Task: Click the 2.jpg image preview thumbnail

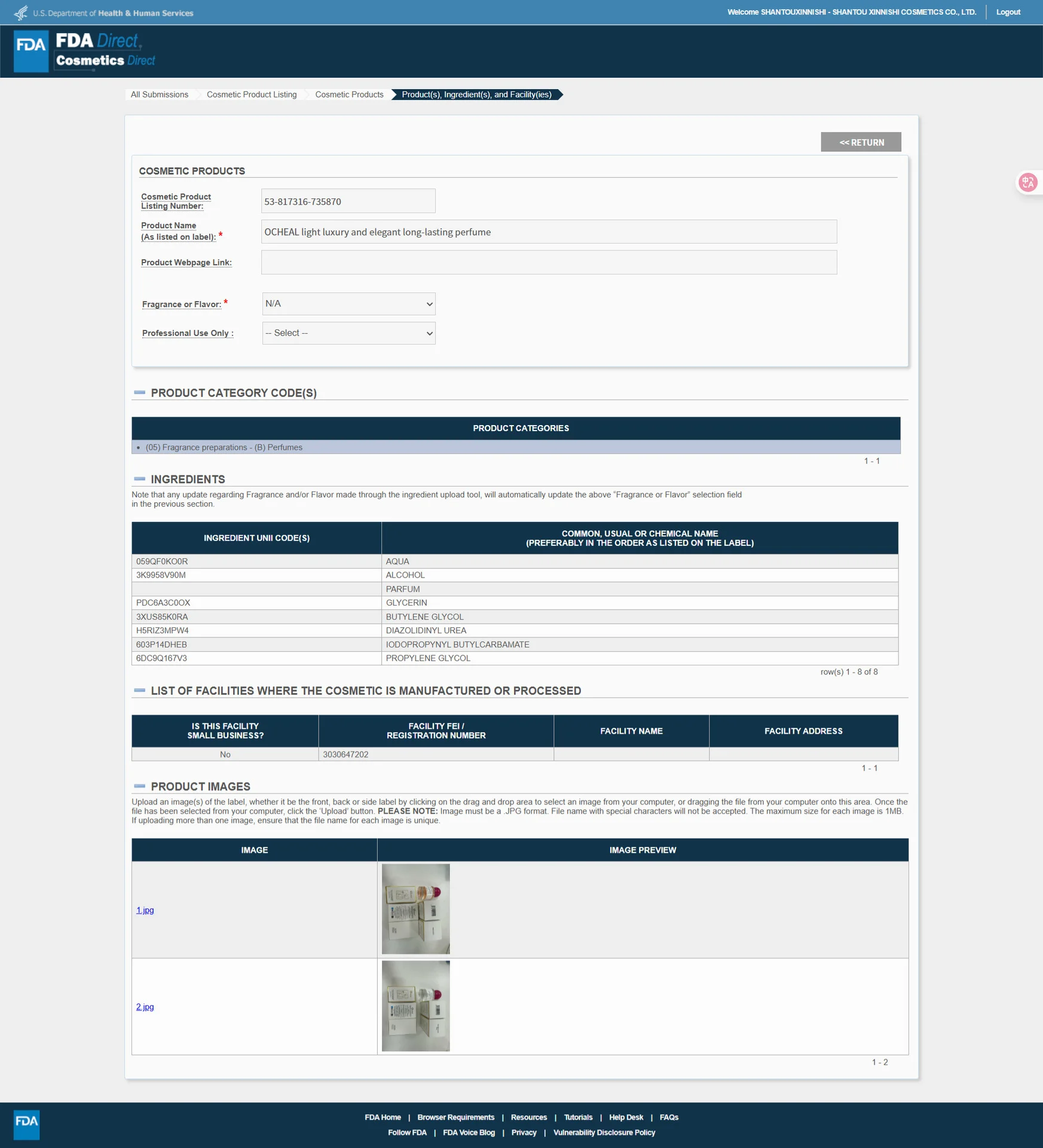Action: (415, 1006)
